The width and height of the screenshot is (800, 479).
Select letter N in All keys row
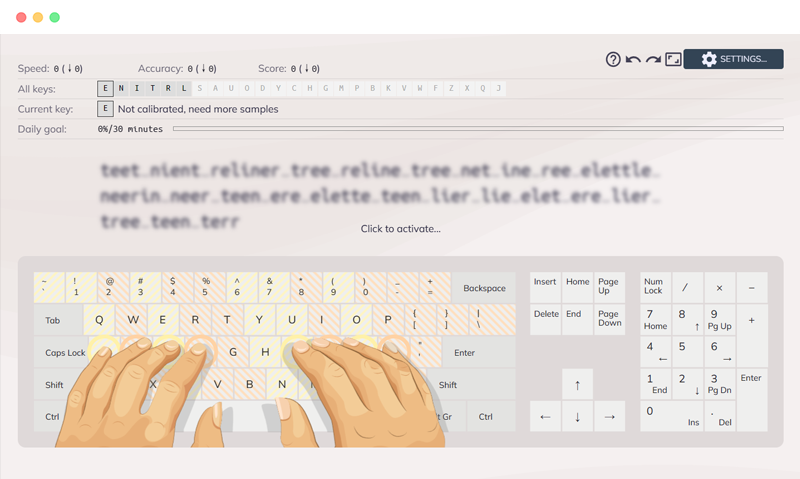point(121,89)
